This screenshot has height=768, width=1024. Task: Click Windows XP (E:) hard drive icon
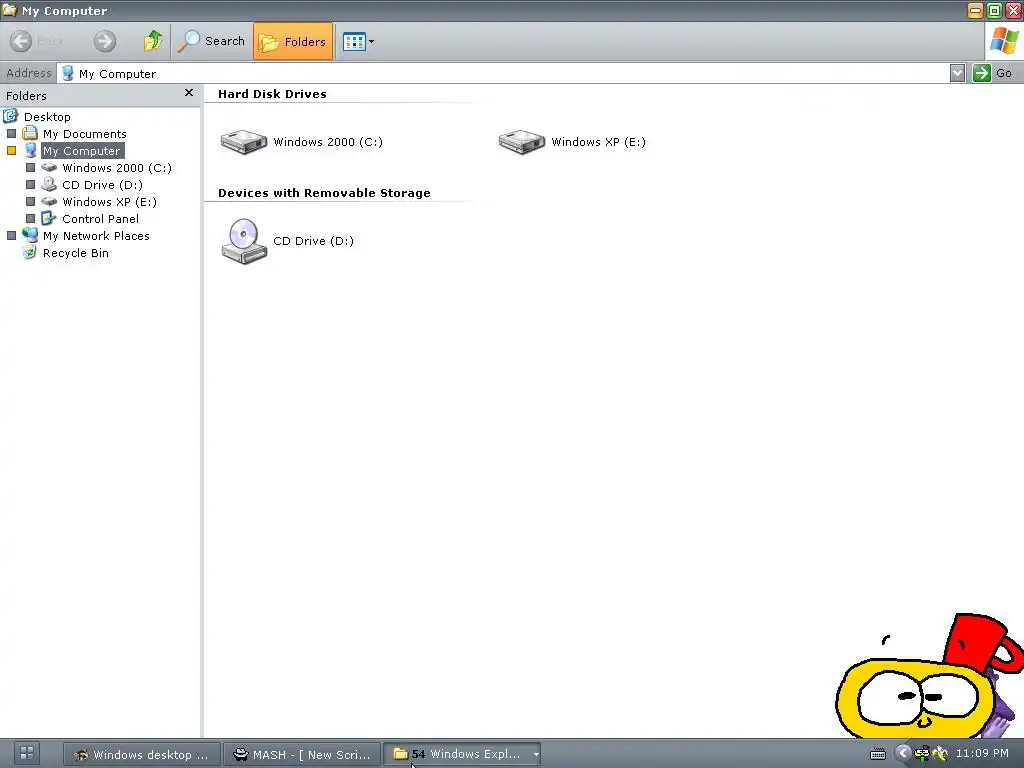pos(521,141)
